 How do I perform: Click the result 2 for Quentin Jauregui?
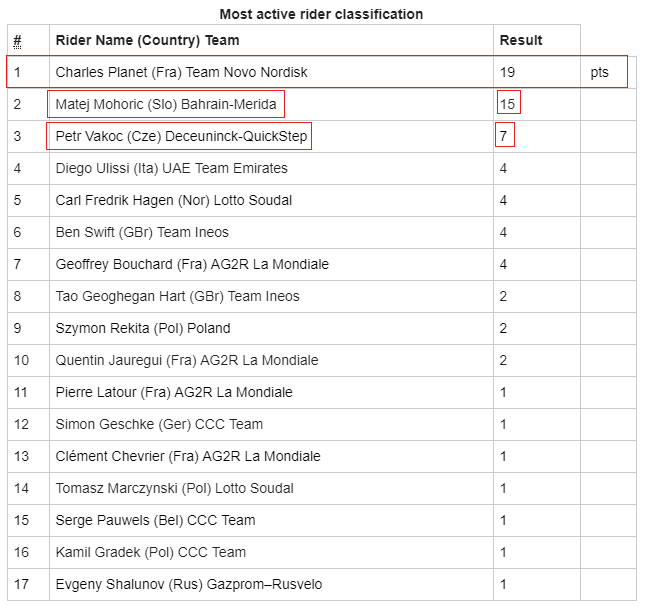pos(503,360)
